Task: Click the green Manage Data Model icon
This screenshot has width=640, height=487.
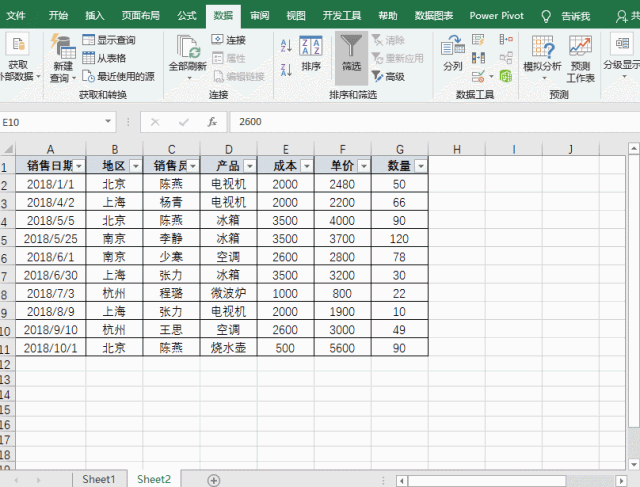Action: tap(506, 76)
